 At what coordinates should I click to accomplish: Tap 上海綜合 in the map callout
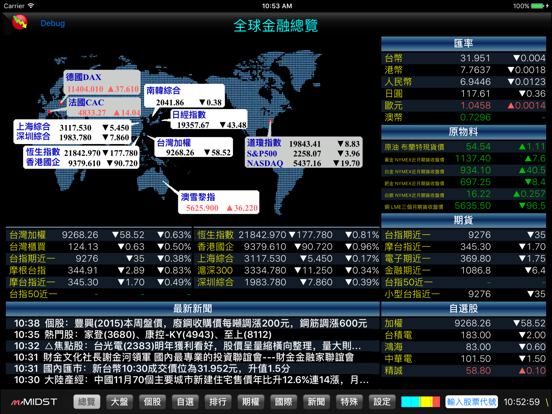point(33,127)
